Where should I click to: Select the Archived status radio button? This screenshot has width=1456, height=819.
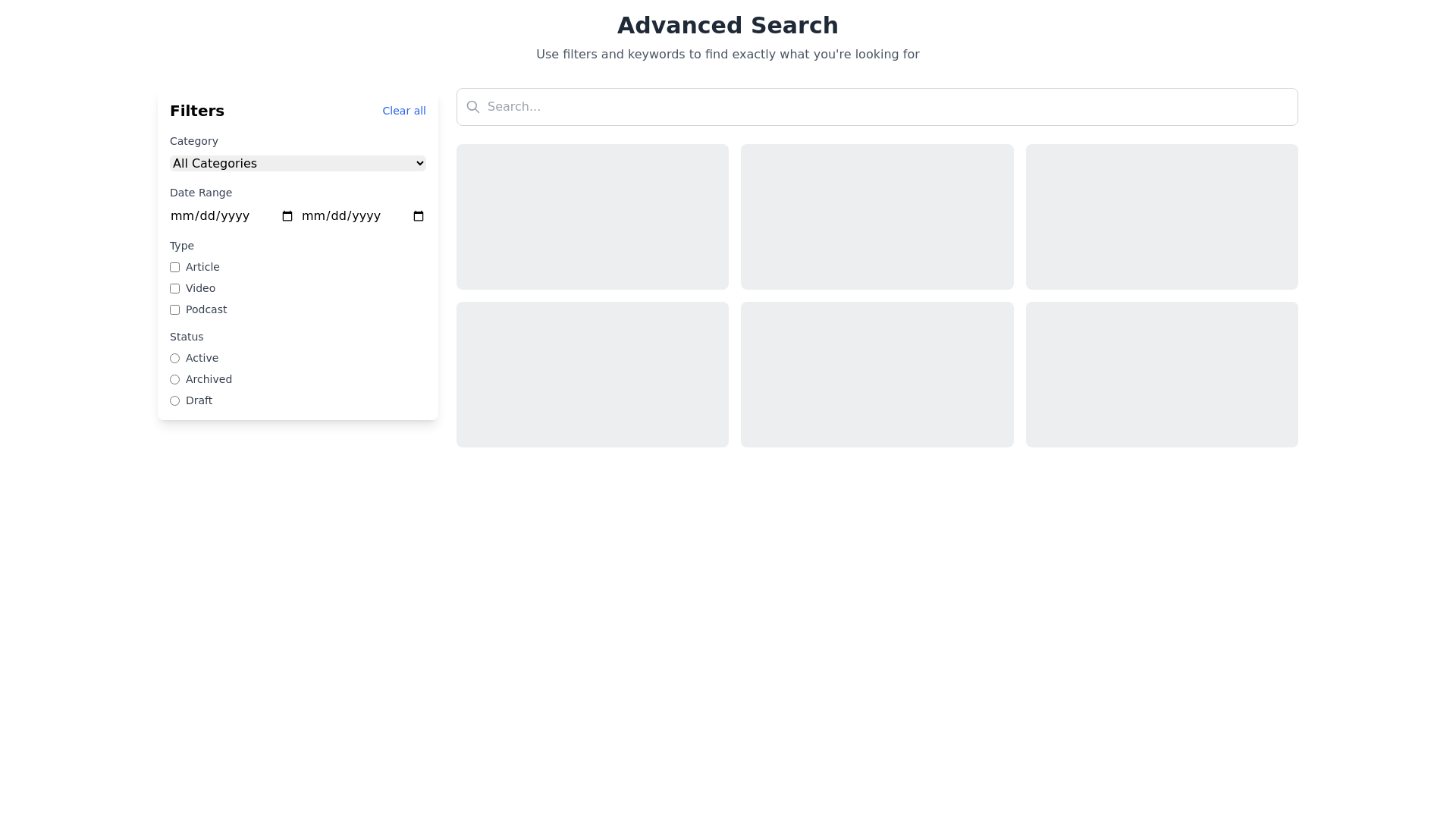pyautogui.click(x=174, y=379)
